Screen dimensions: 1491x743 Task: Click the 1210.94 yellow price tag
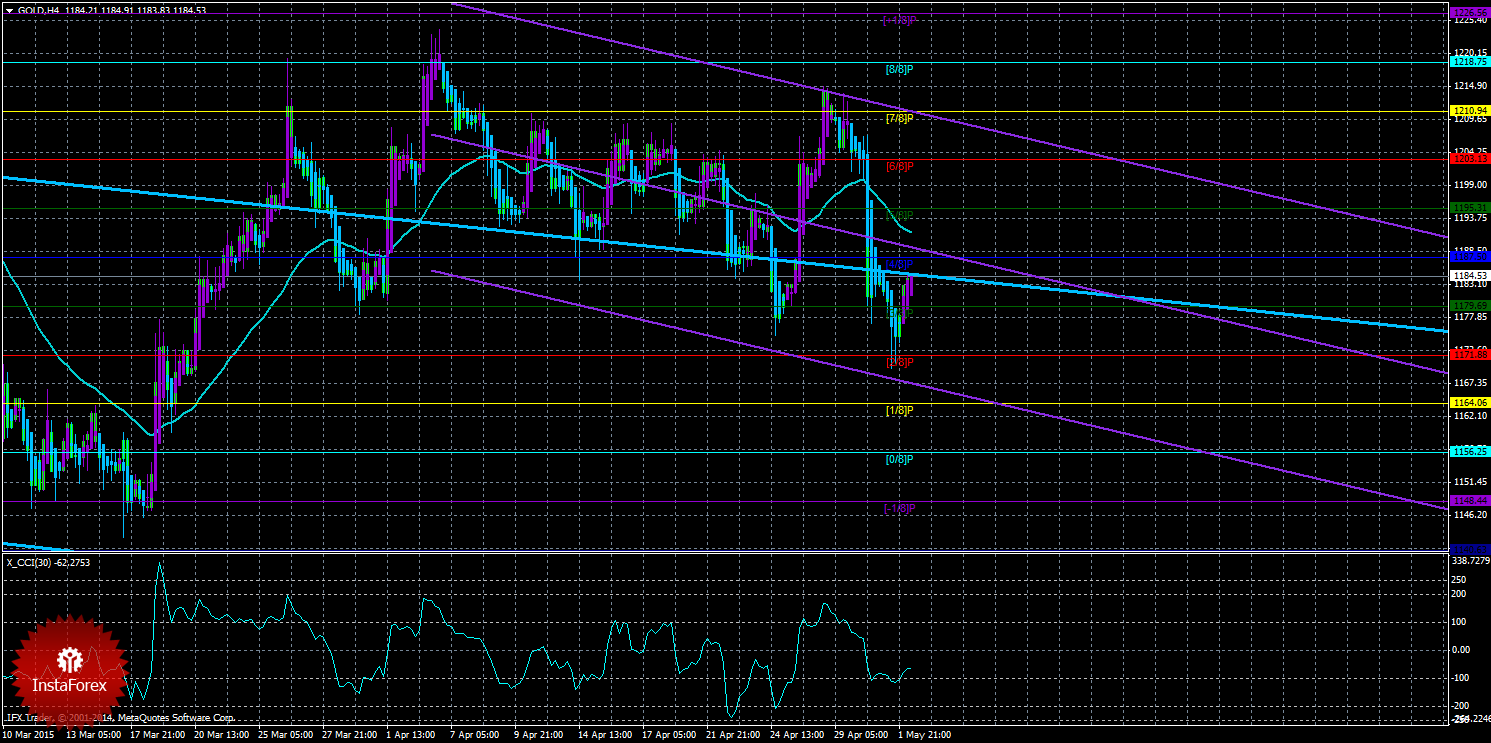1469,110
